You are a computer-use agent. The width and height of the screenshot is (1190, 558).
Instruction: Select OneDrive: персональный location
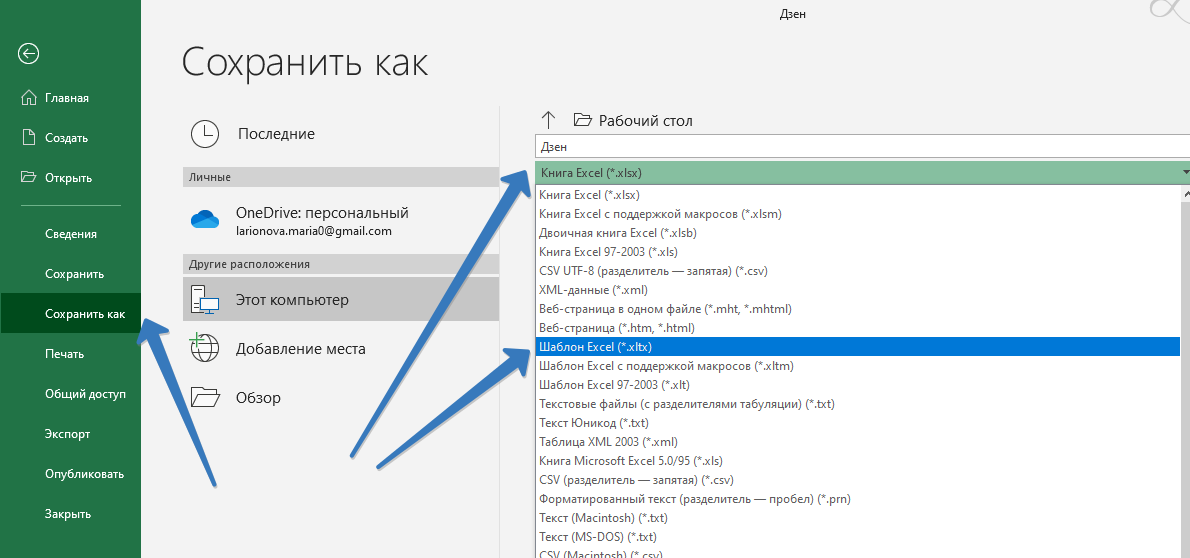[x=341, y=221]
